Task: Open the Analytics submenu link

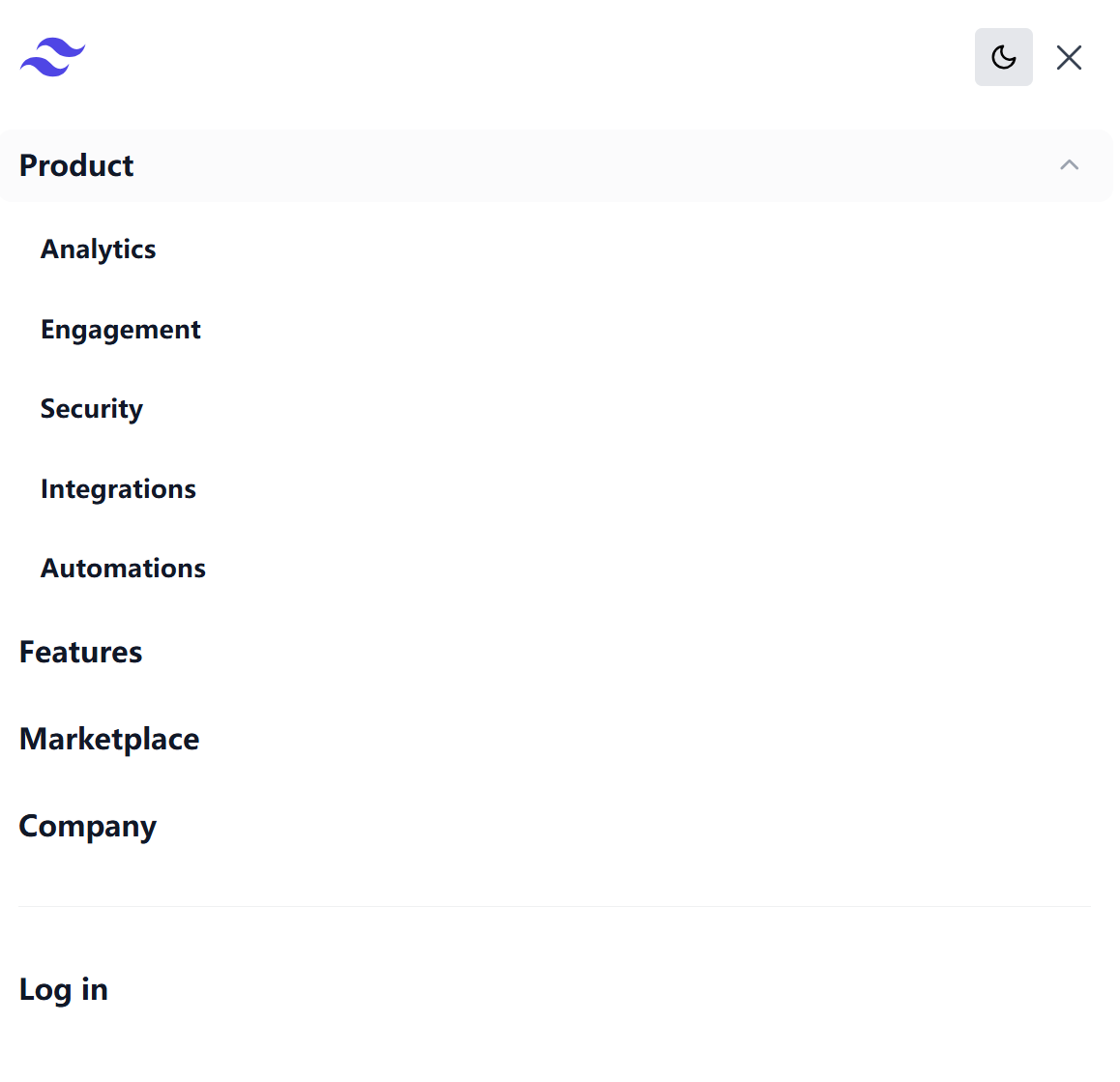Action: [x=98, y=249]
